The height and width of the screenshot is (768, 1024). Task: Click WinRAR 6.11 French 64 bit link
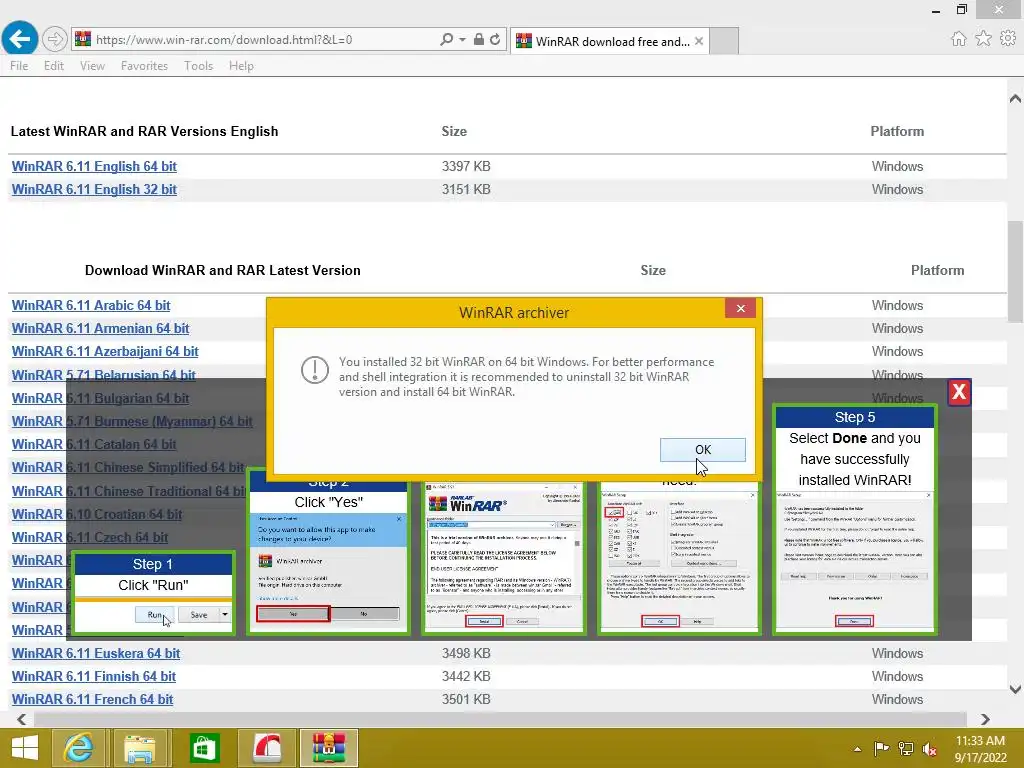pyautogui.click(x=92, y=699)
